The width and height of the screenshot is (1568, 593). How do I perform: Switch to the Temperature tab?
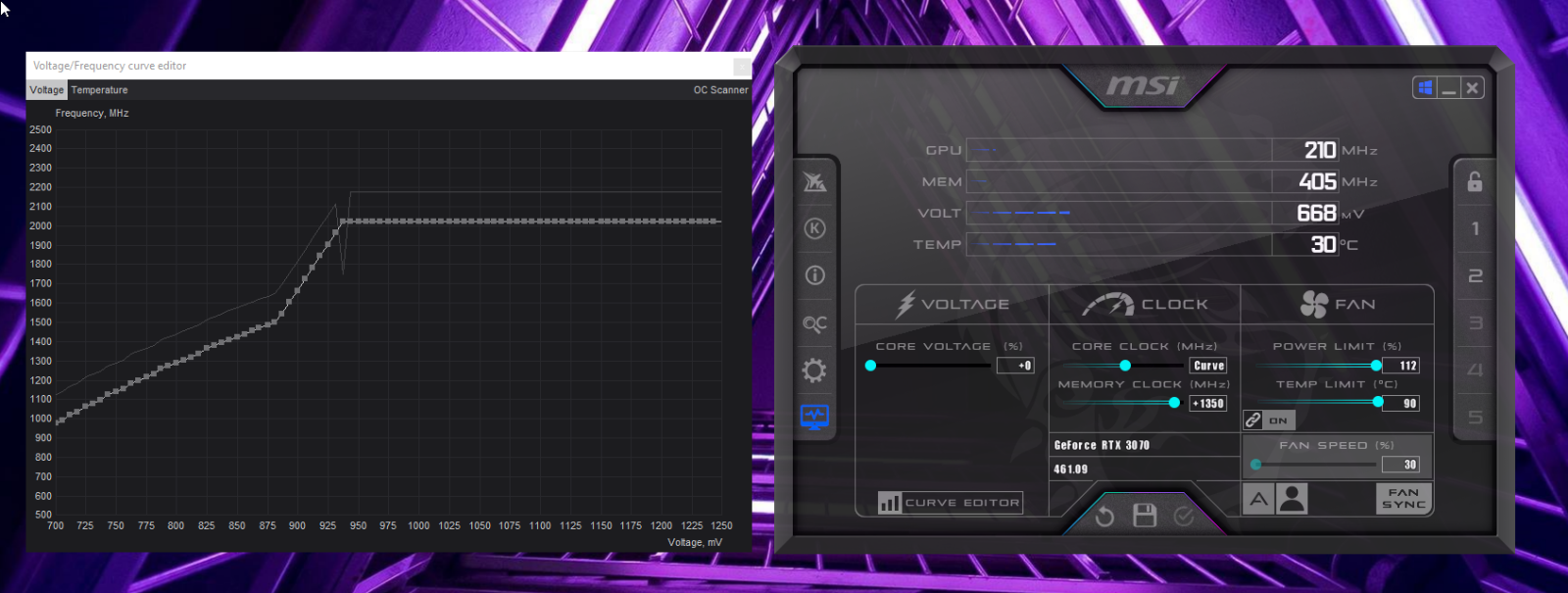click(x=99, y=90)
